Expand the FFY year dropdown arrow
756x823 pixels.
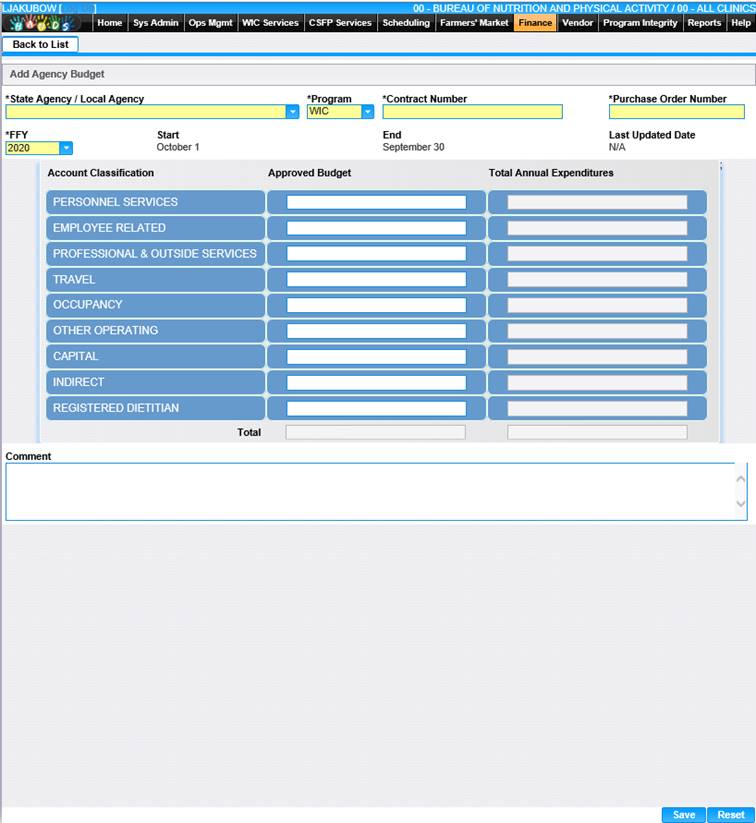tap(66, 148)
